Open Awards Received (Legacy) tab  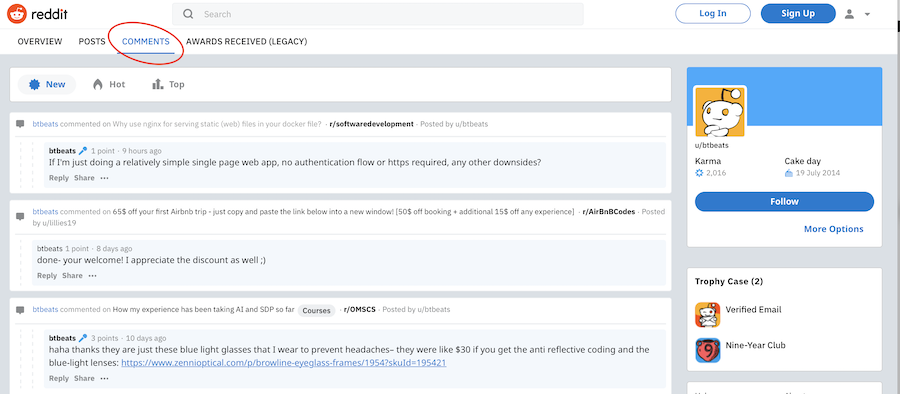point(247,41)
